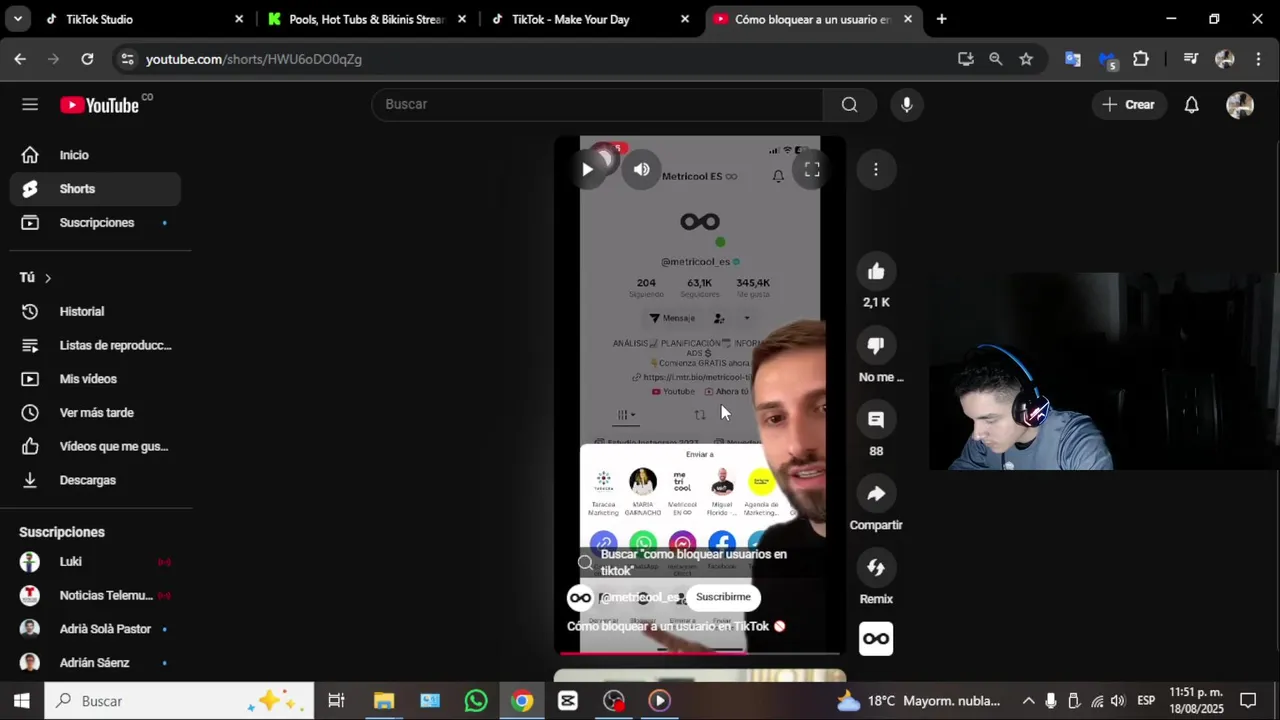Open the Google Translate extension icon

[x=1072, y=59]
